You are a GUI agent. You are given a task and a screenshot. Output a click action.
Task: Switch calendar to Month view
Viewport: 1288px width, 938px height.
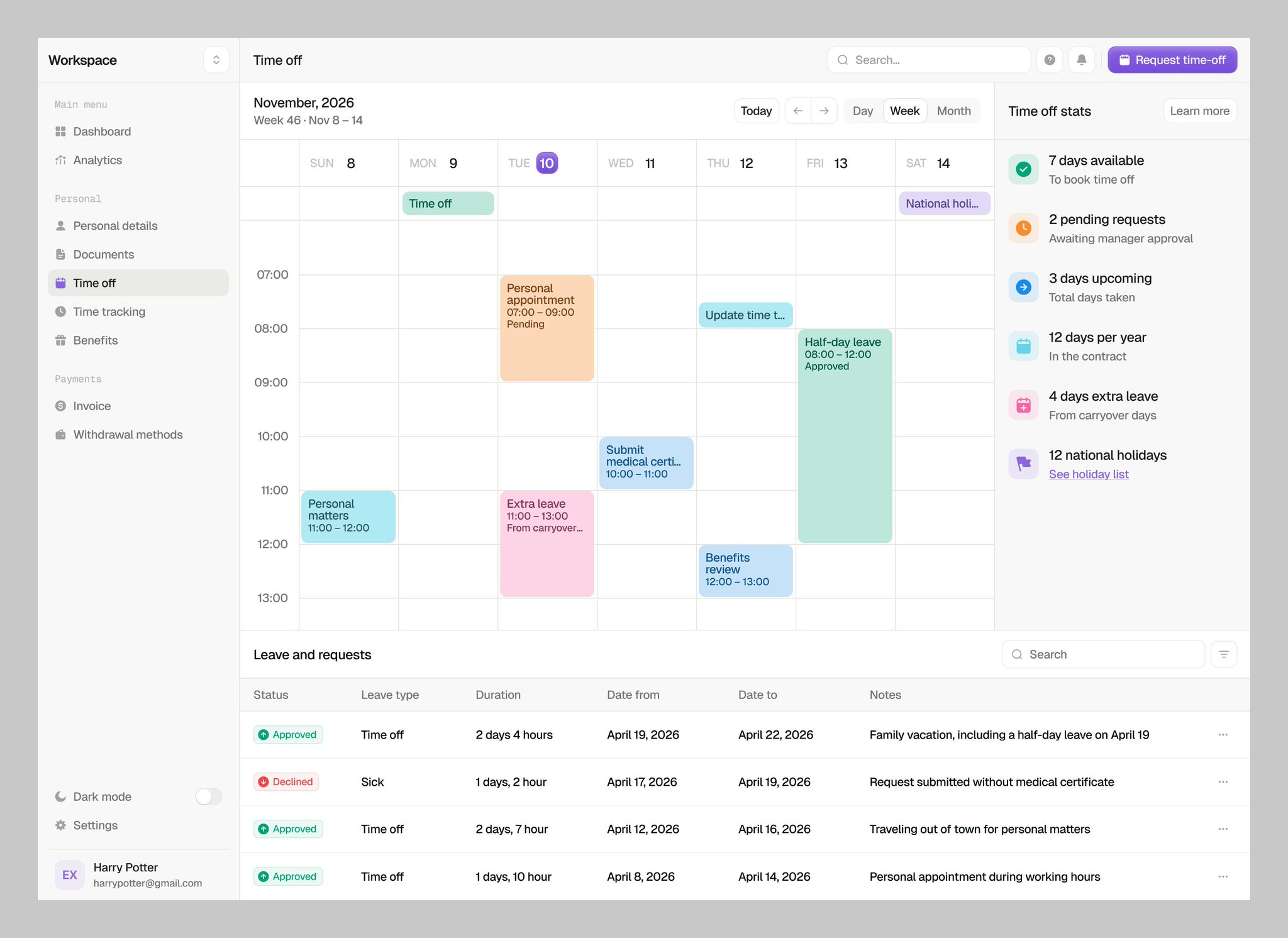[x=954, y=111]
